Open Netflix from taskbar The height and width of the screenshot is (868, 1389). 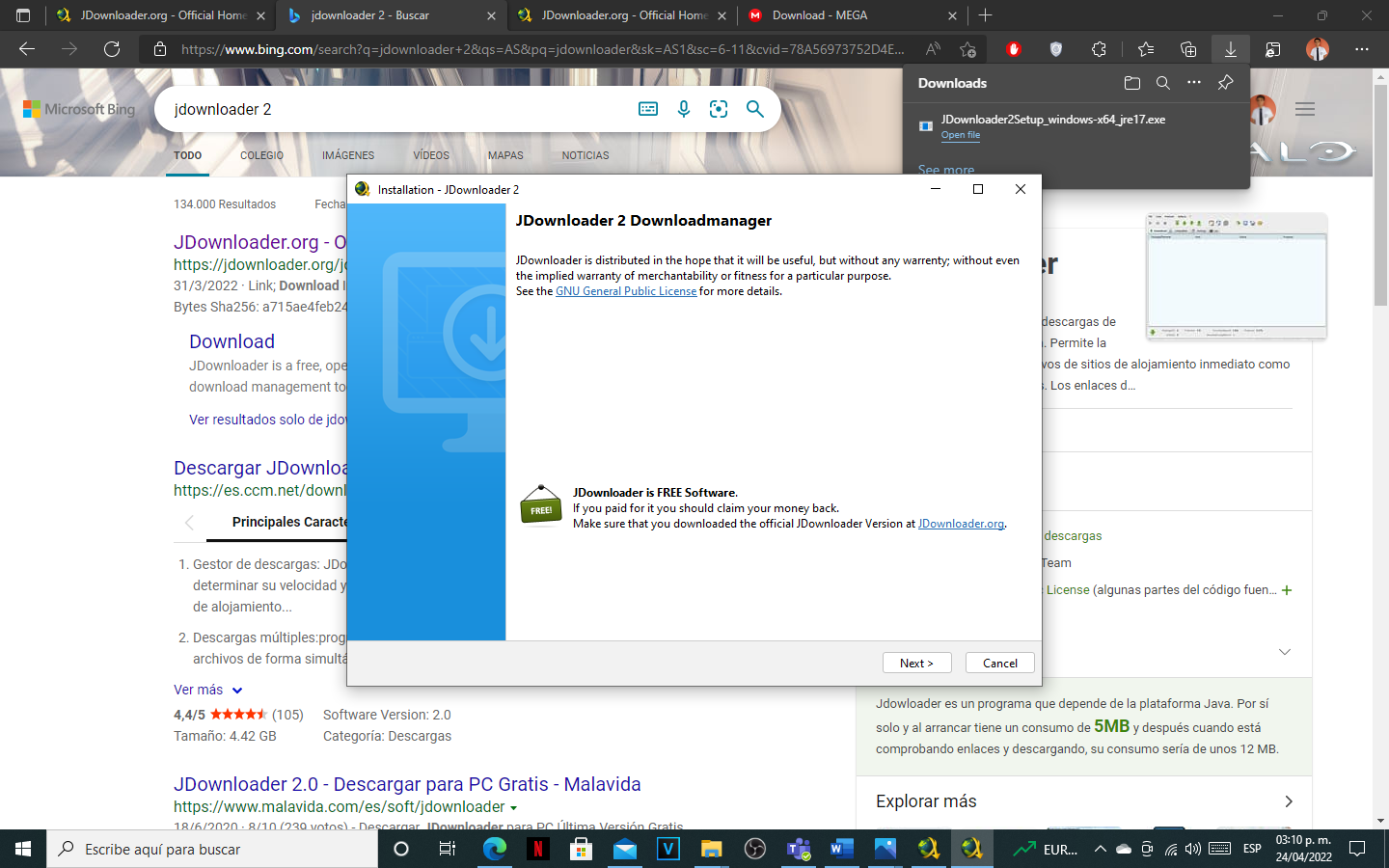click(x=537, y=849)
